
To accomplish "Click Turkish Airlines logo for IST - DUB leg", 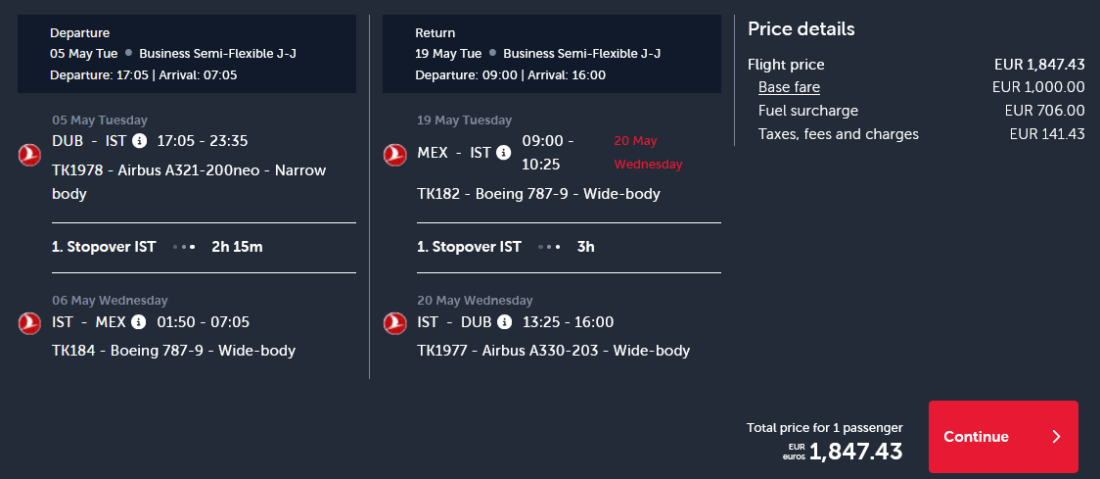I will pos(394,323).
